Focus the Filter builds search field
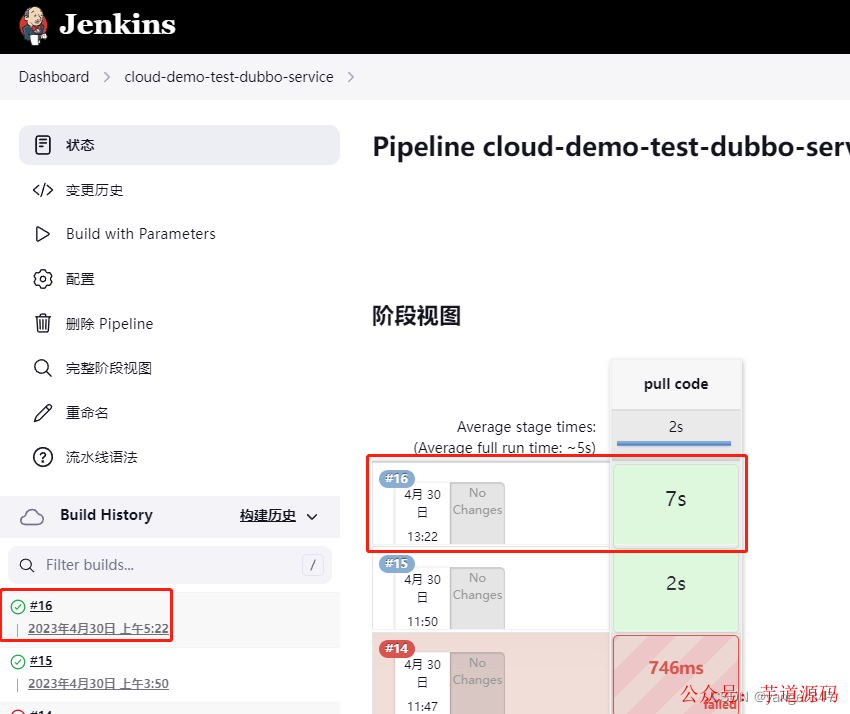The height and width of the screenshot is (714, 850). [x=170, y=565]
